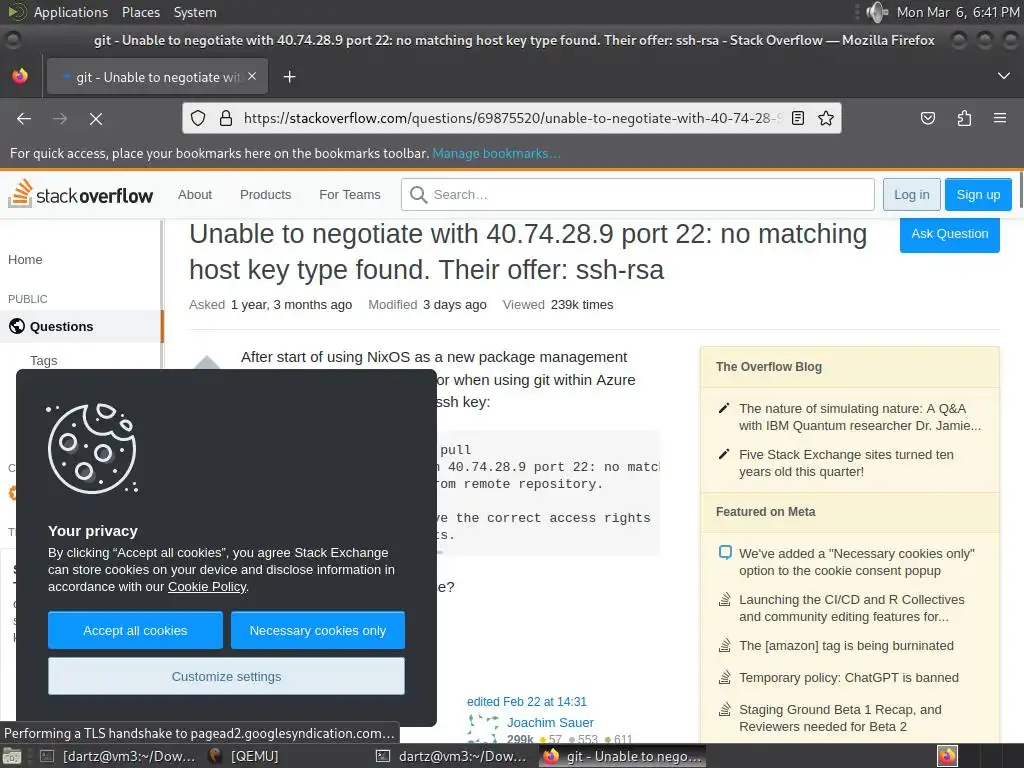This screenshot has height=768, width=1024.
Task: Open the Firefox hamburger menu
Action: 1000,118
